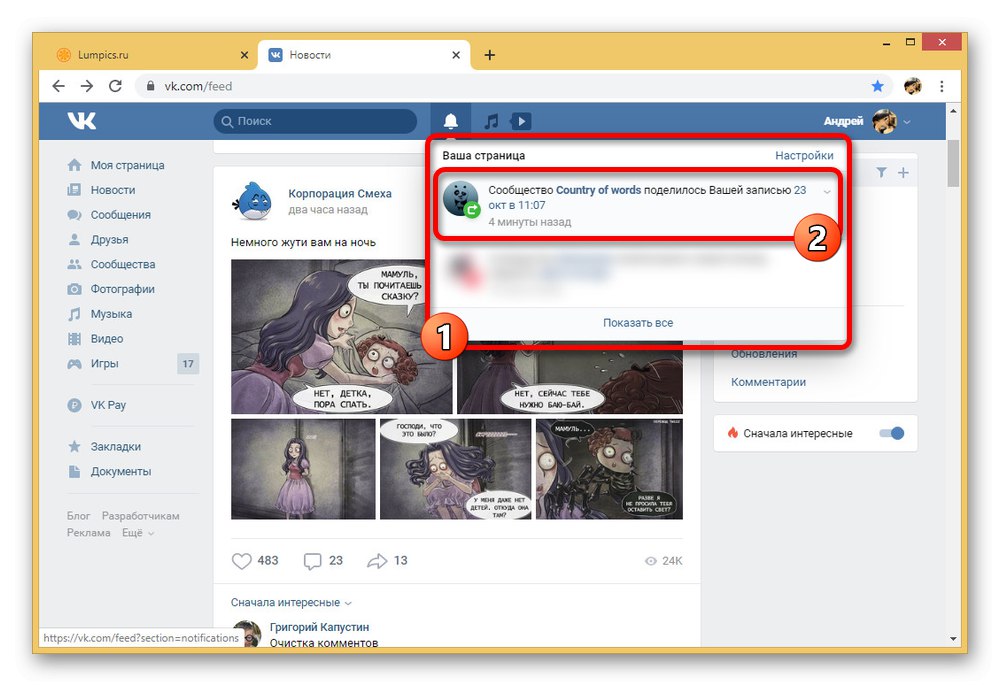Click the share arrow icon showing 13
The height and width of the screenshot is (686, 1000).
click(x=377, y=561)
